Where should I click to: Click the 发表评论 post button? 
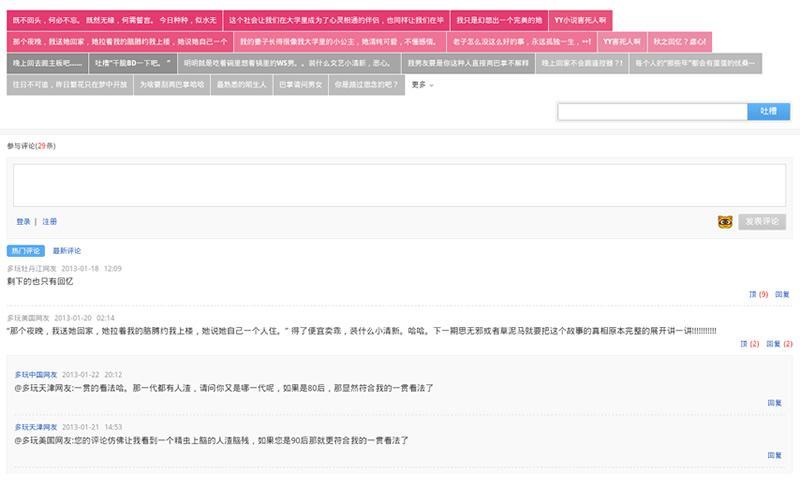762,221
